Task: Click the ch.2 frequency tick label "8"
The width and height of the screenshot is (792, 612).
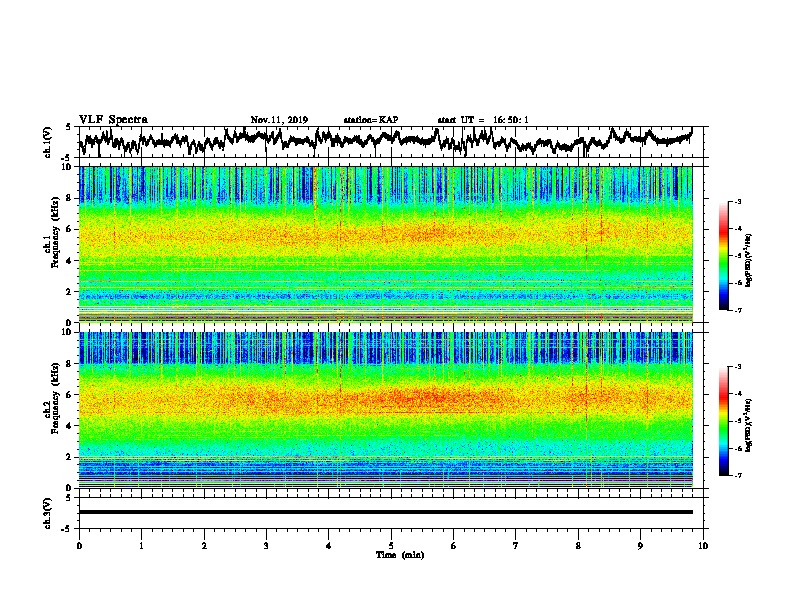Action: (69, 364)
